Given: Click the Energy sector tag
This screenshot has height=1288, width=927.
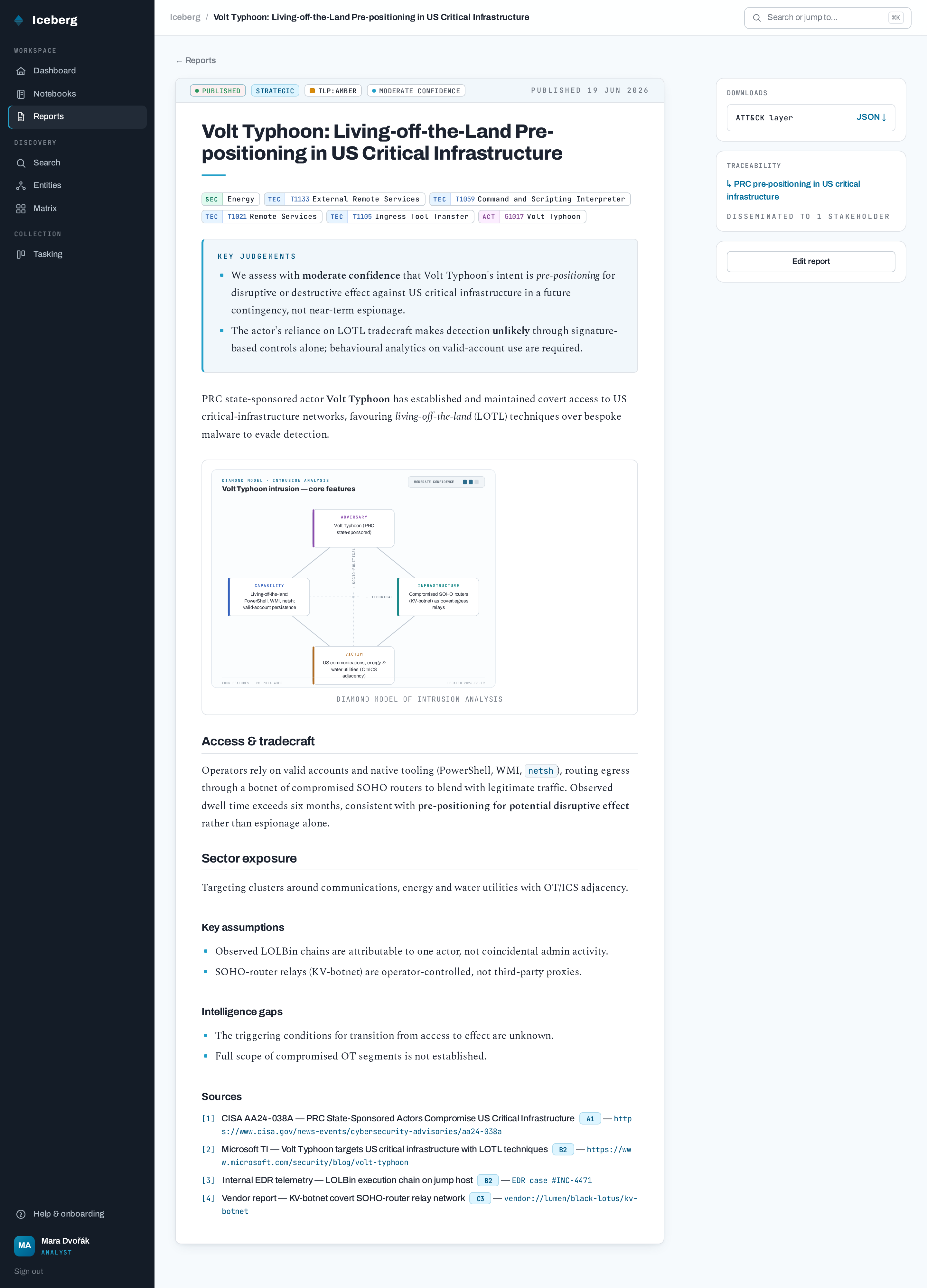Looking at the screenshot, I should [230, 199].
